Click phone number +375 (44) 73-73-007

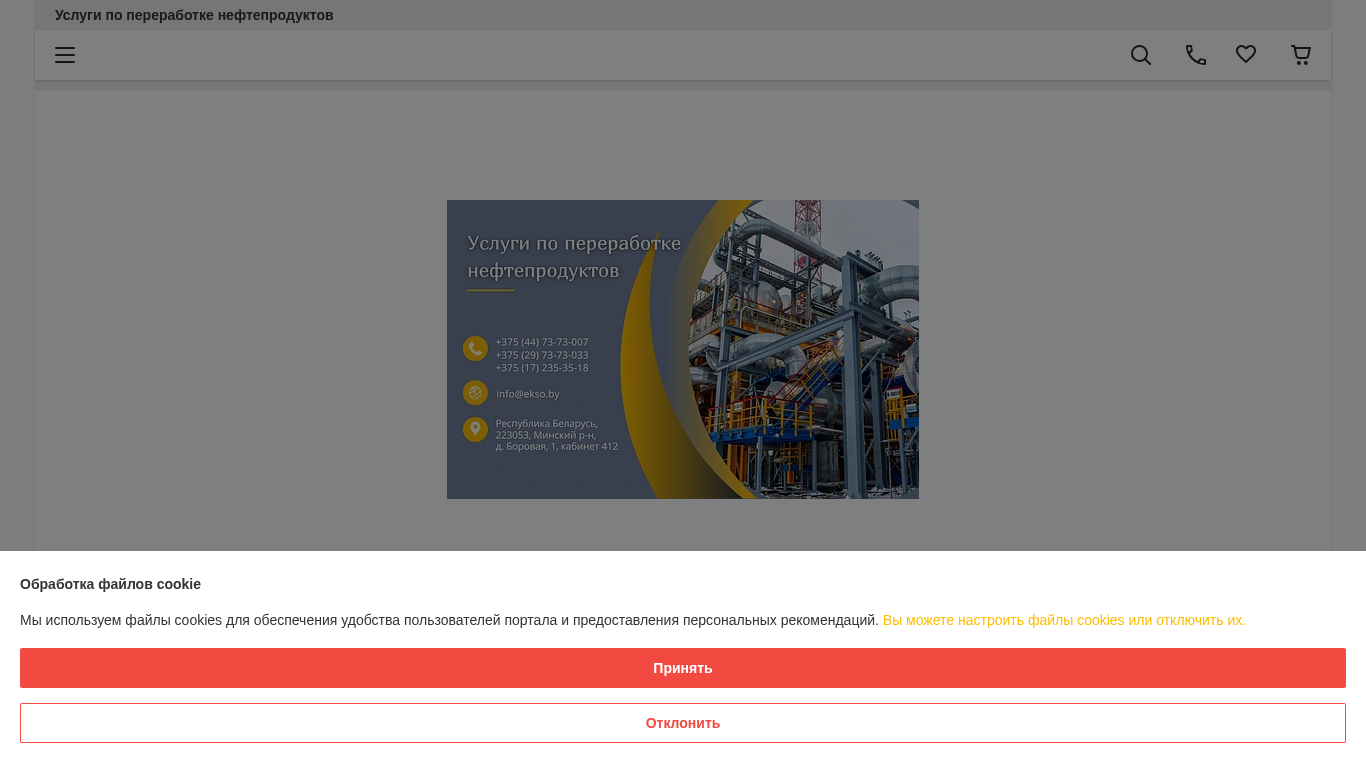pos(542,342)
